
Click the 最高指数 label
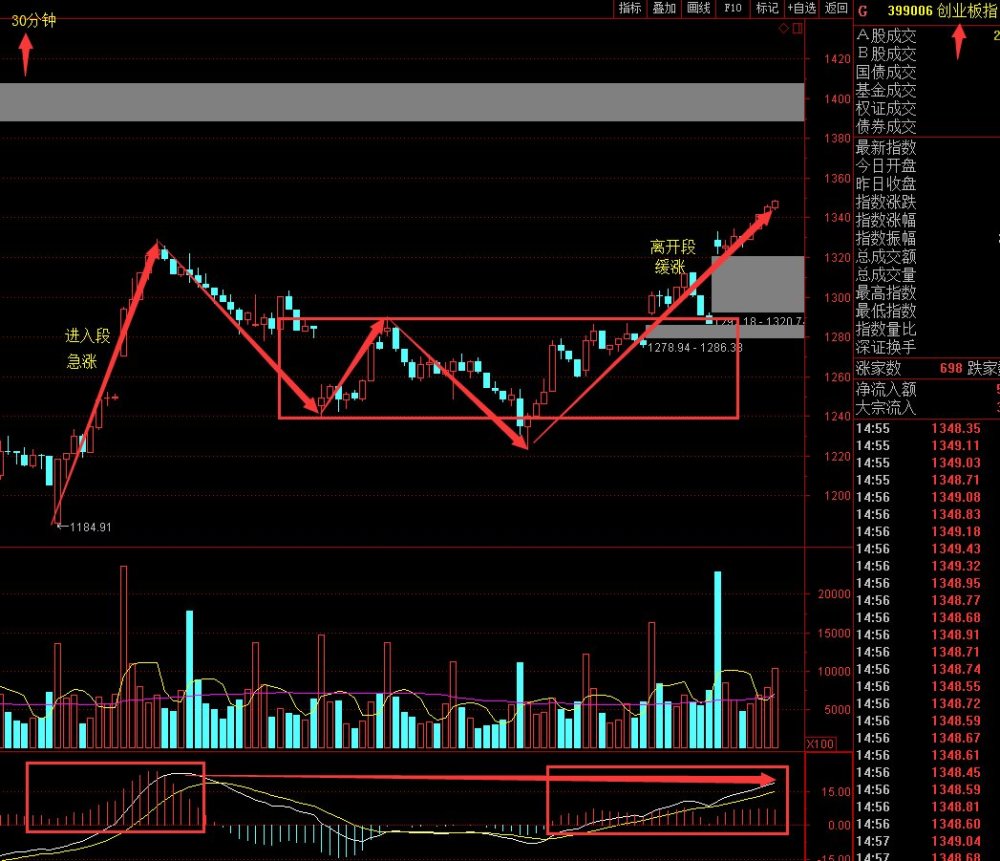[886, 293]
